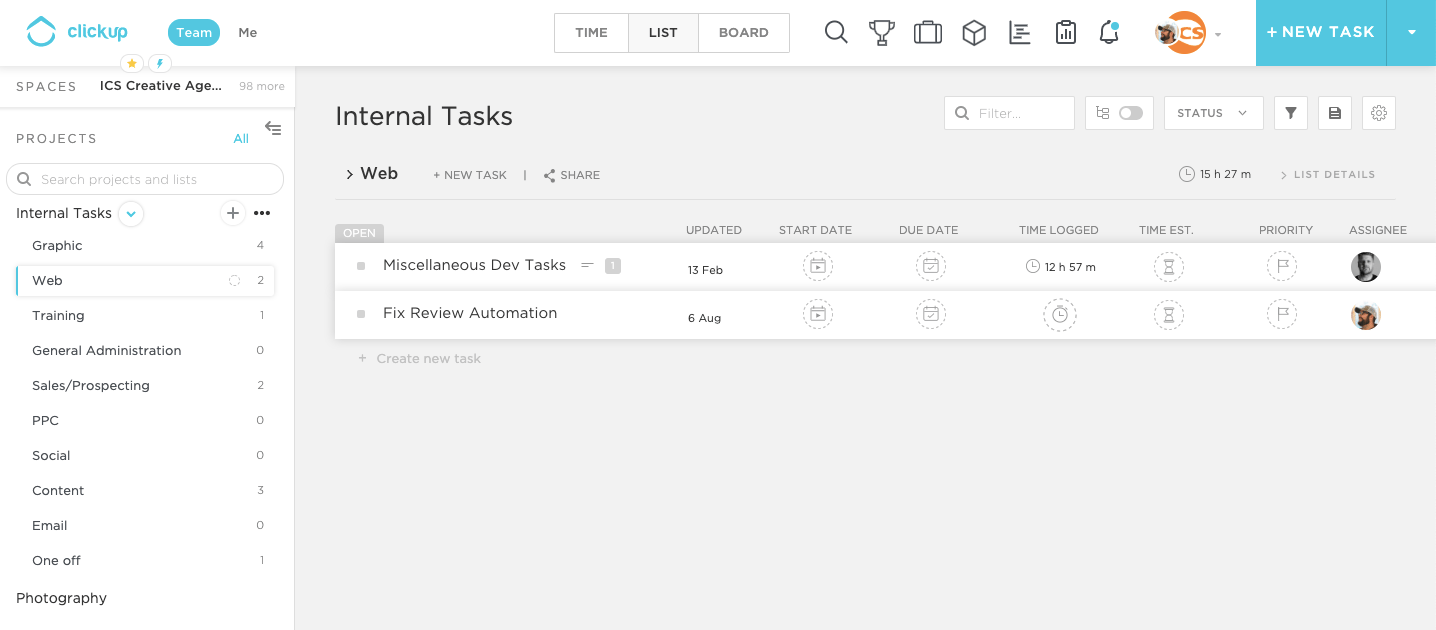Change status square of Fix Review Automation
The width and height of the screenshot is (1436, 630).
click(x=361, y=314)
